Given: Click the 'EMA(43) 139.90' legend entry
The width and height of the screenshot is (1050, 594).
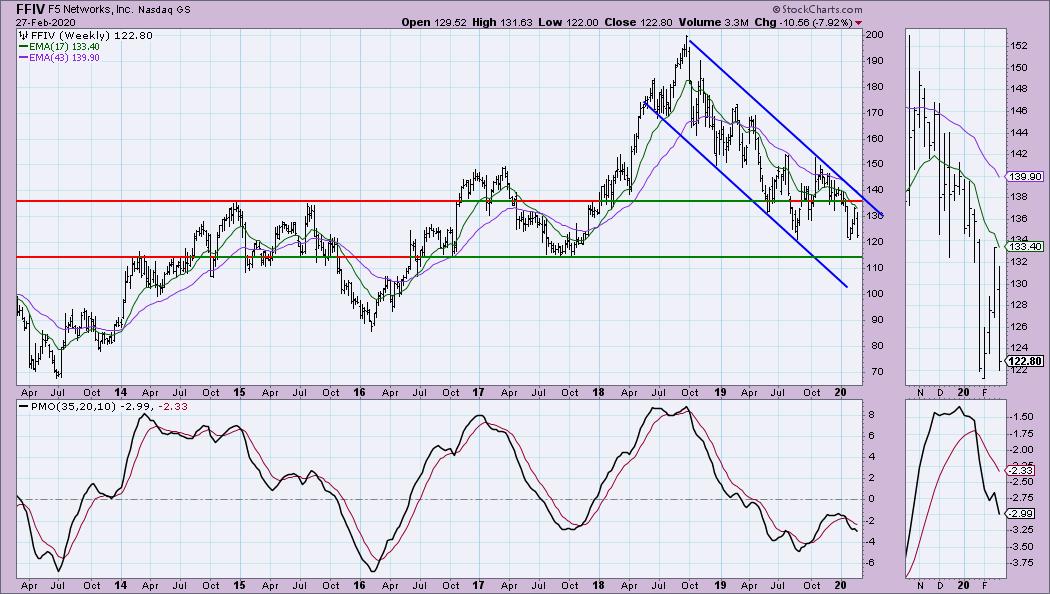Looking at the screenshot, I should point(64,58).
